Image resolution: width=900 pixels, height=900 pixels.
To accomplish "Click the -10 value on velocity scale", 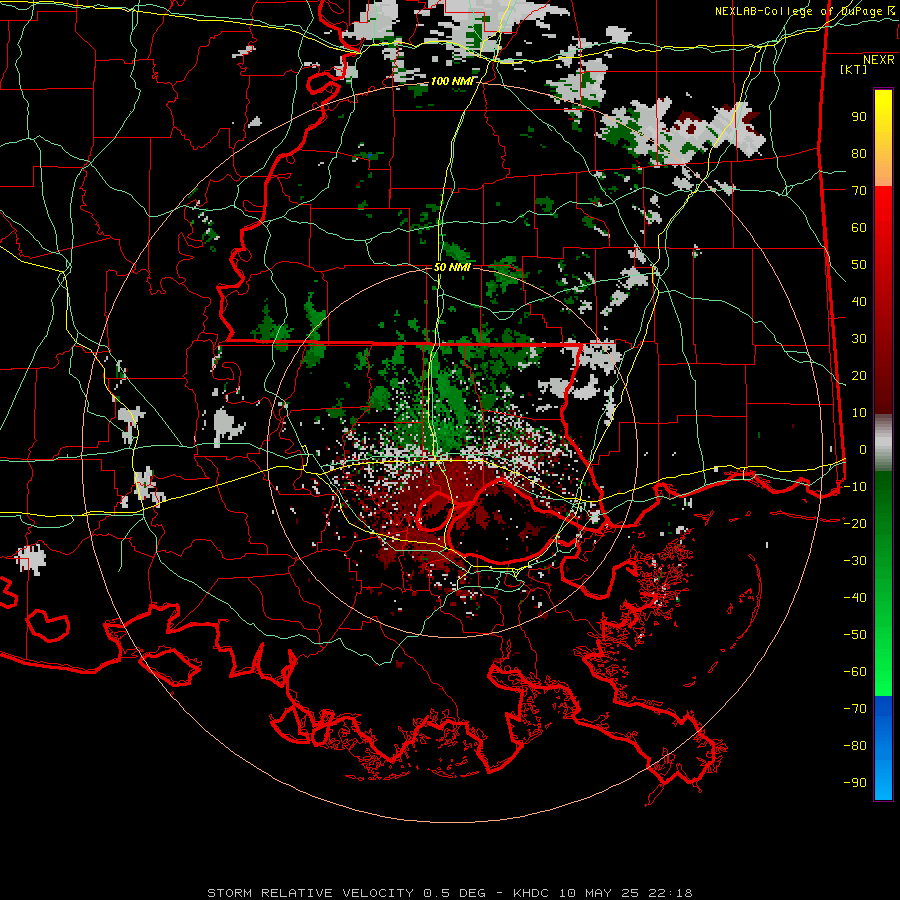I will 855,487.
